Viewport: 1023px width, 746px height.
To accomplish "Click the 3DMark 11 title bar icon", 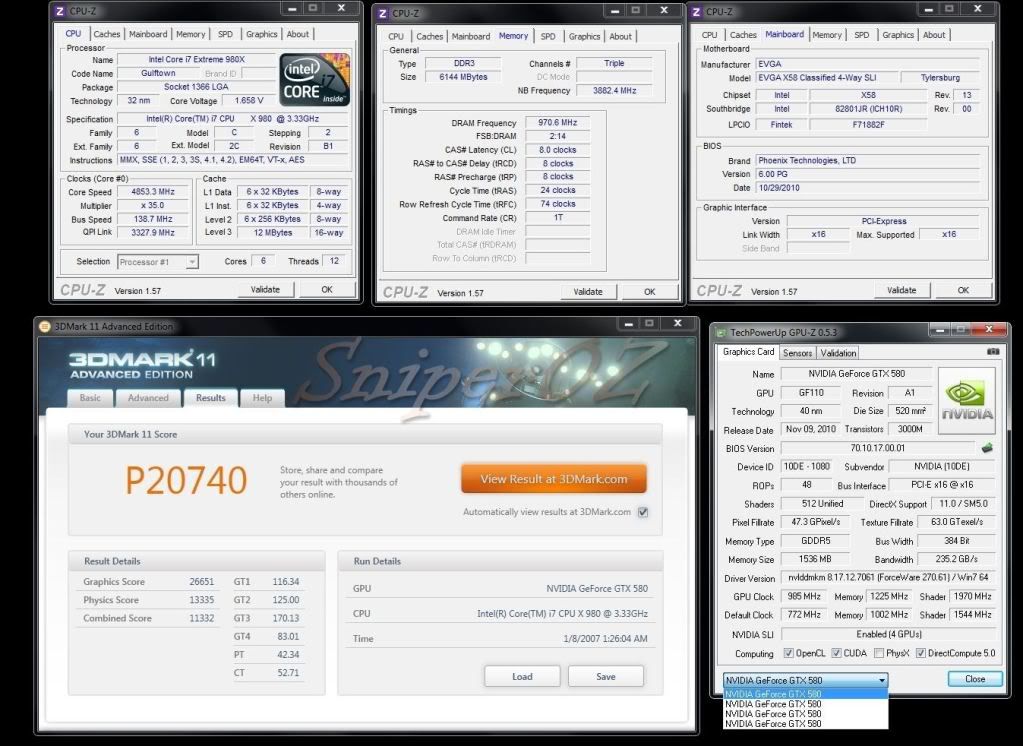I will (44, 326).
